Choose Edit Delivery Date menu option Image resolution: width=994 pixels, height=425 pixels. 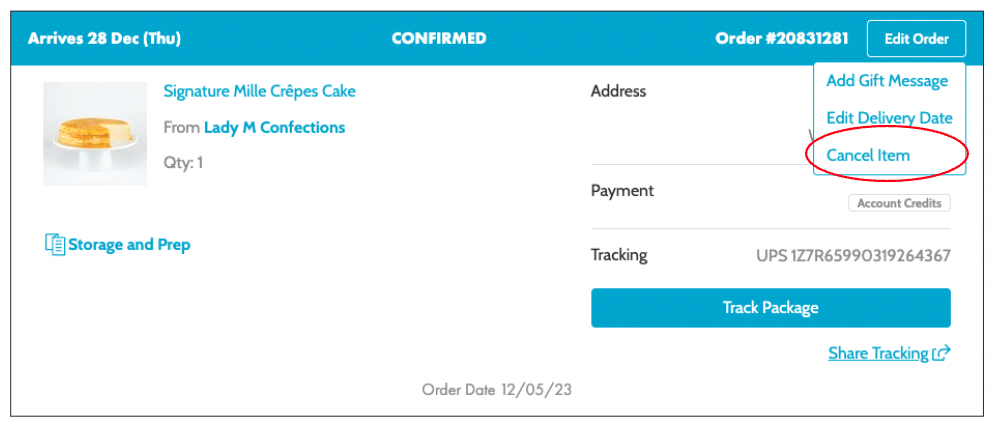(889, 118)
